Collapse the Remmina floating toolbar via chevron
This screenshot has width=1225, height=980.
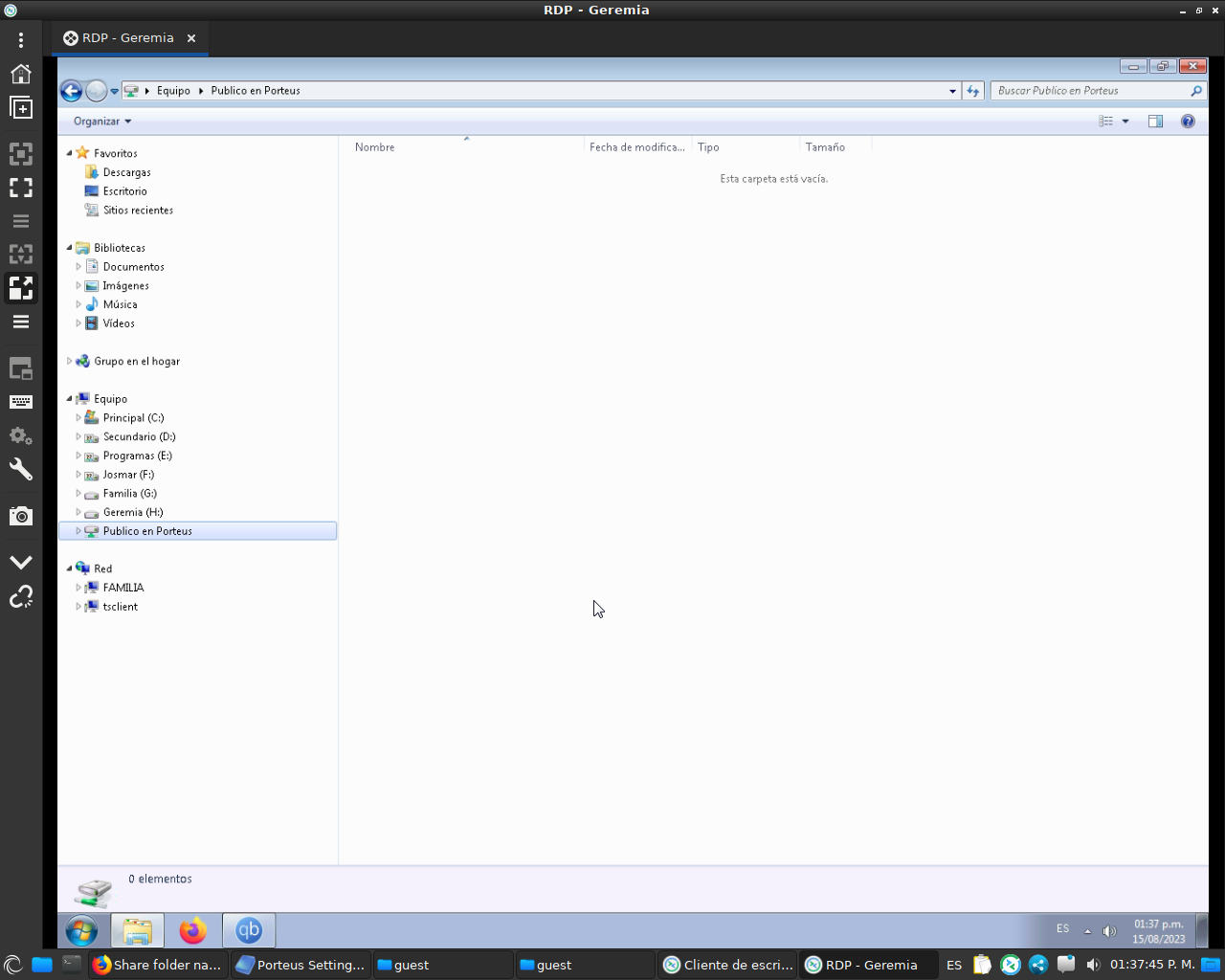coord(21,562)
